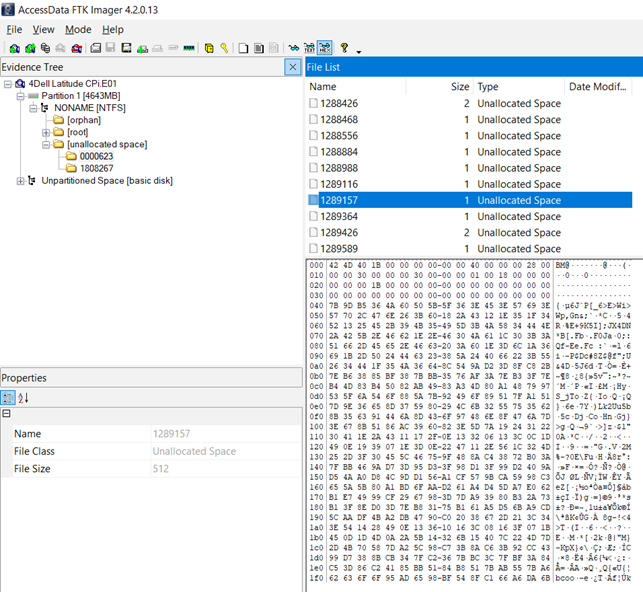This screenshot has height=592, width=643.
Task: Toggle automatic preview mode glasses icon
Action: pyautogui.click(x=294, y=48)
